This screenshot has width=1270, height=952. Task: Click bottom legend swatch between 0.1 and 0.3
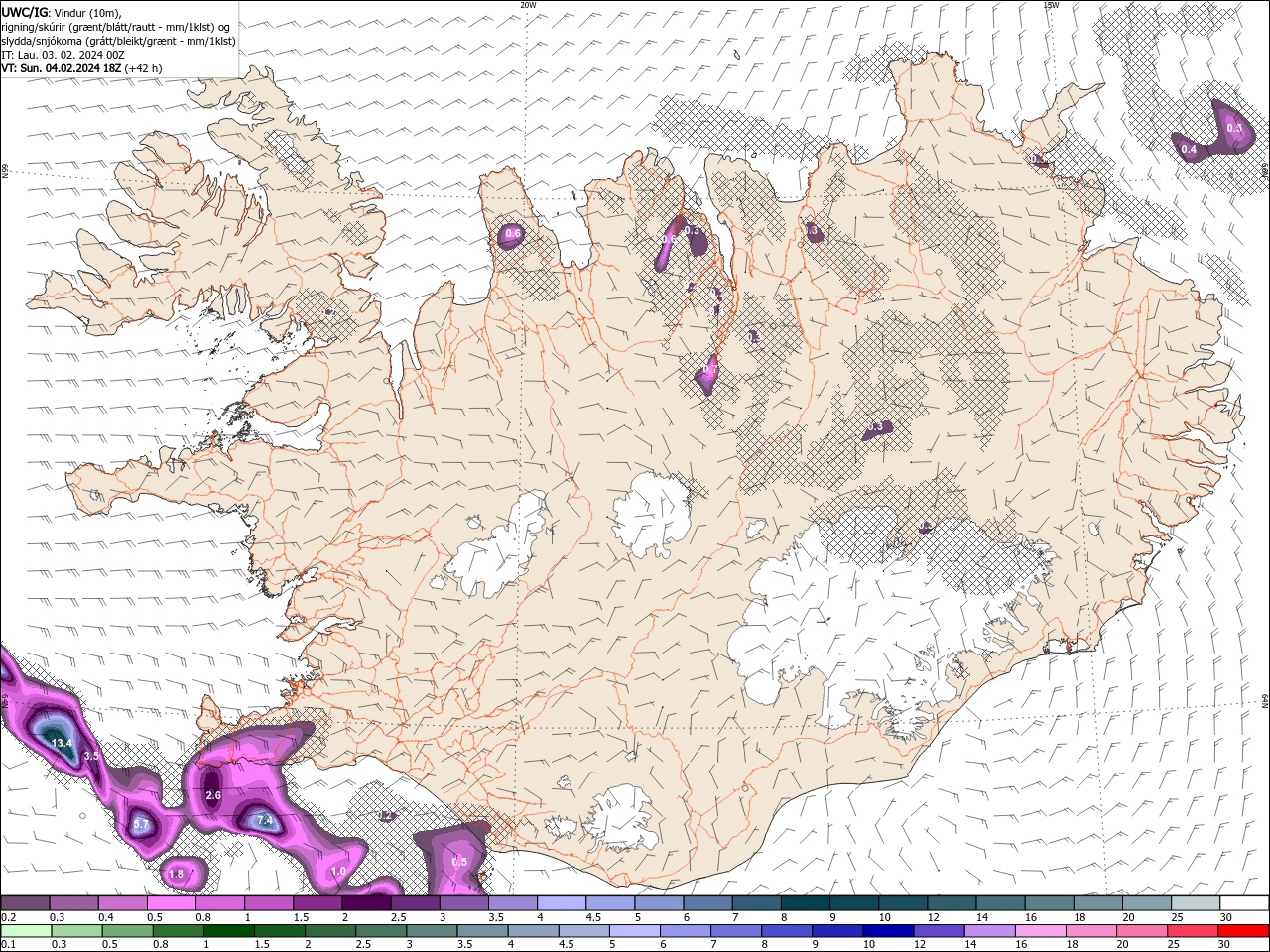[x=25, y=931]
